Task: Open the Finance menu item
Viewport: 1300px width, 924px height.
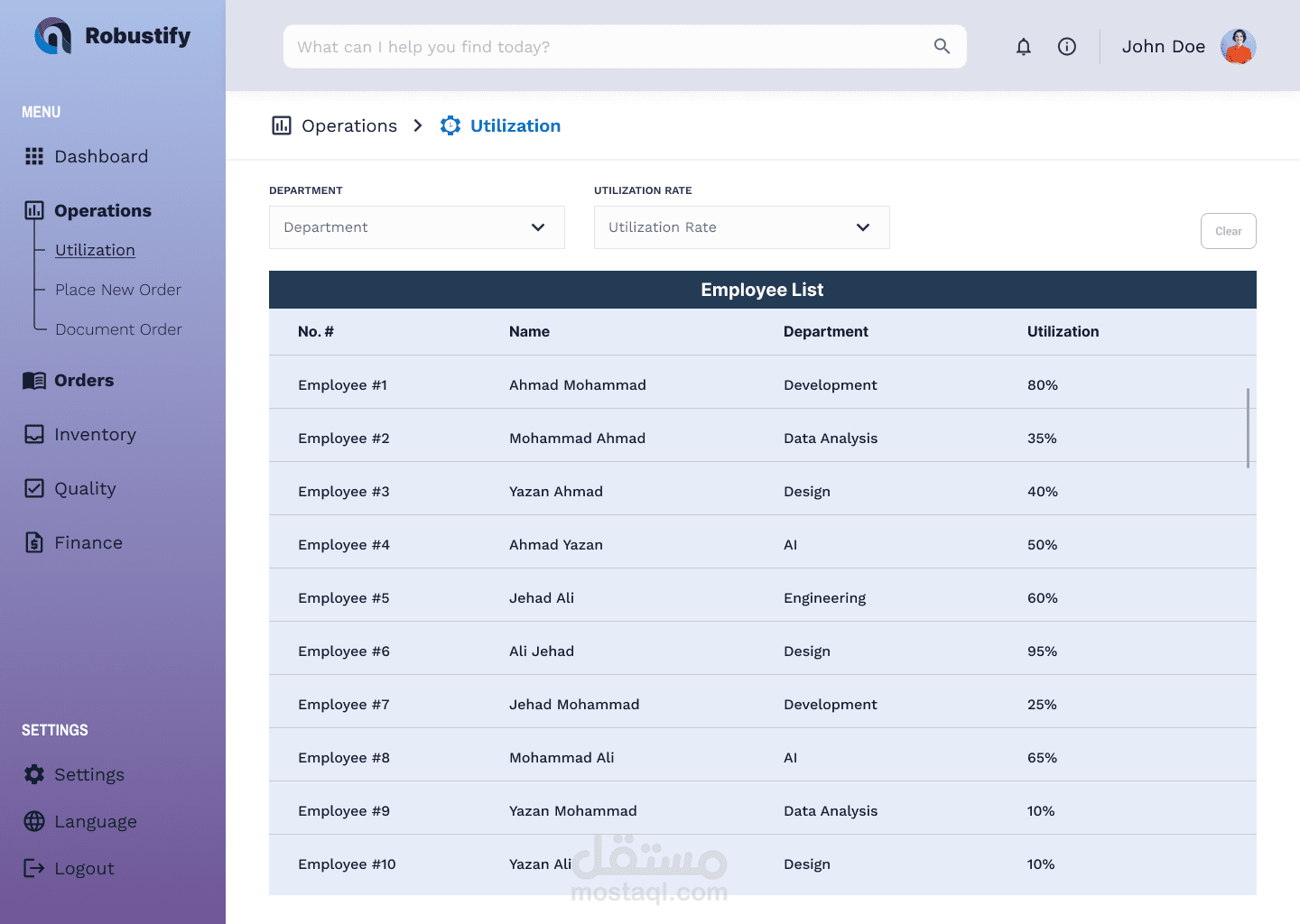Action: point(88,542)
